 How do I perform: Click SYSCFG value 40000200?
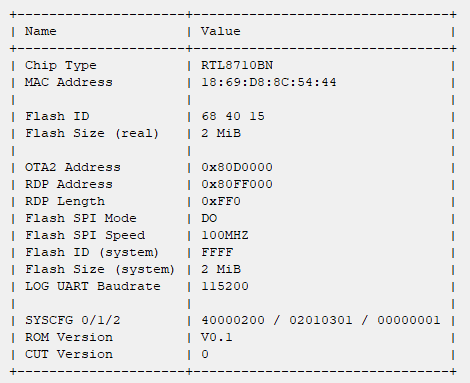233,320
